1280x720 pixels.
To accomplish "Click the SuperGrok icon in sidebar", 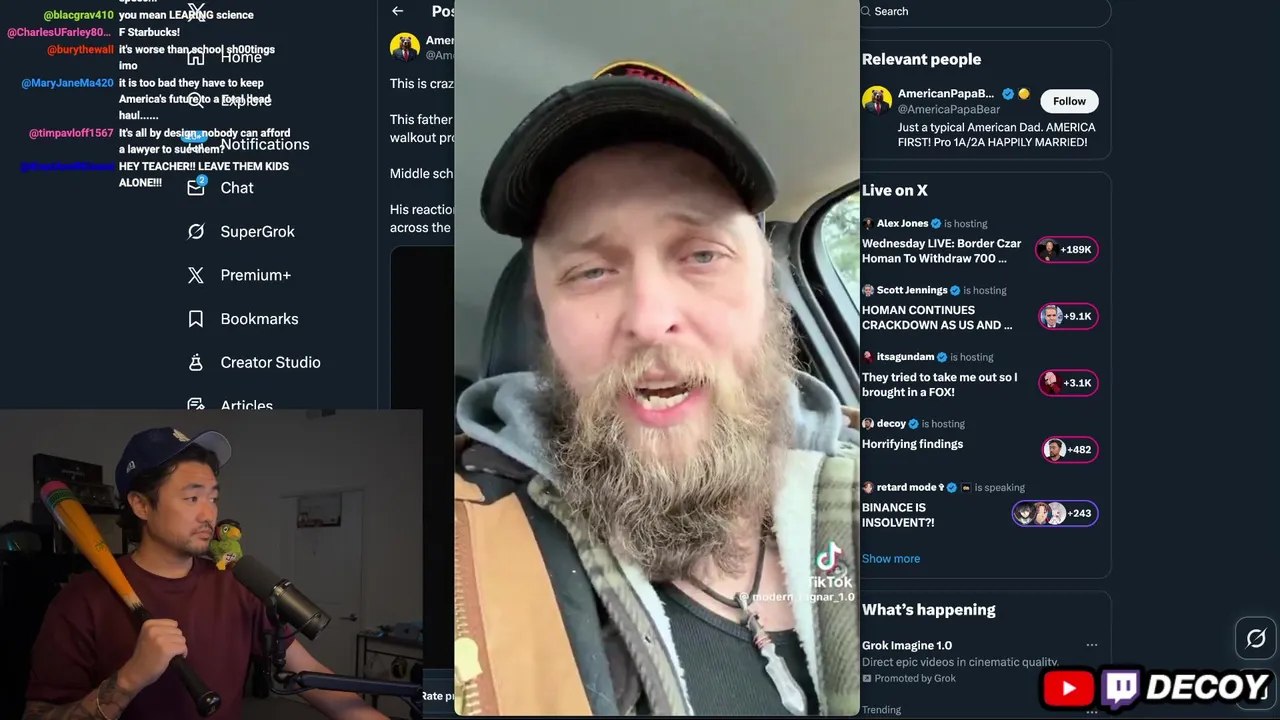I will click(196, 231).
